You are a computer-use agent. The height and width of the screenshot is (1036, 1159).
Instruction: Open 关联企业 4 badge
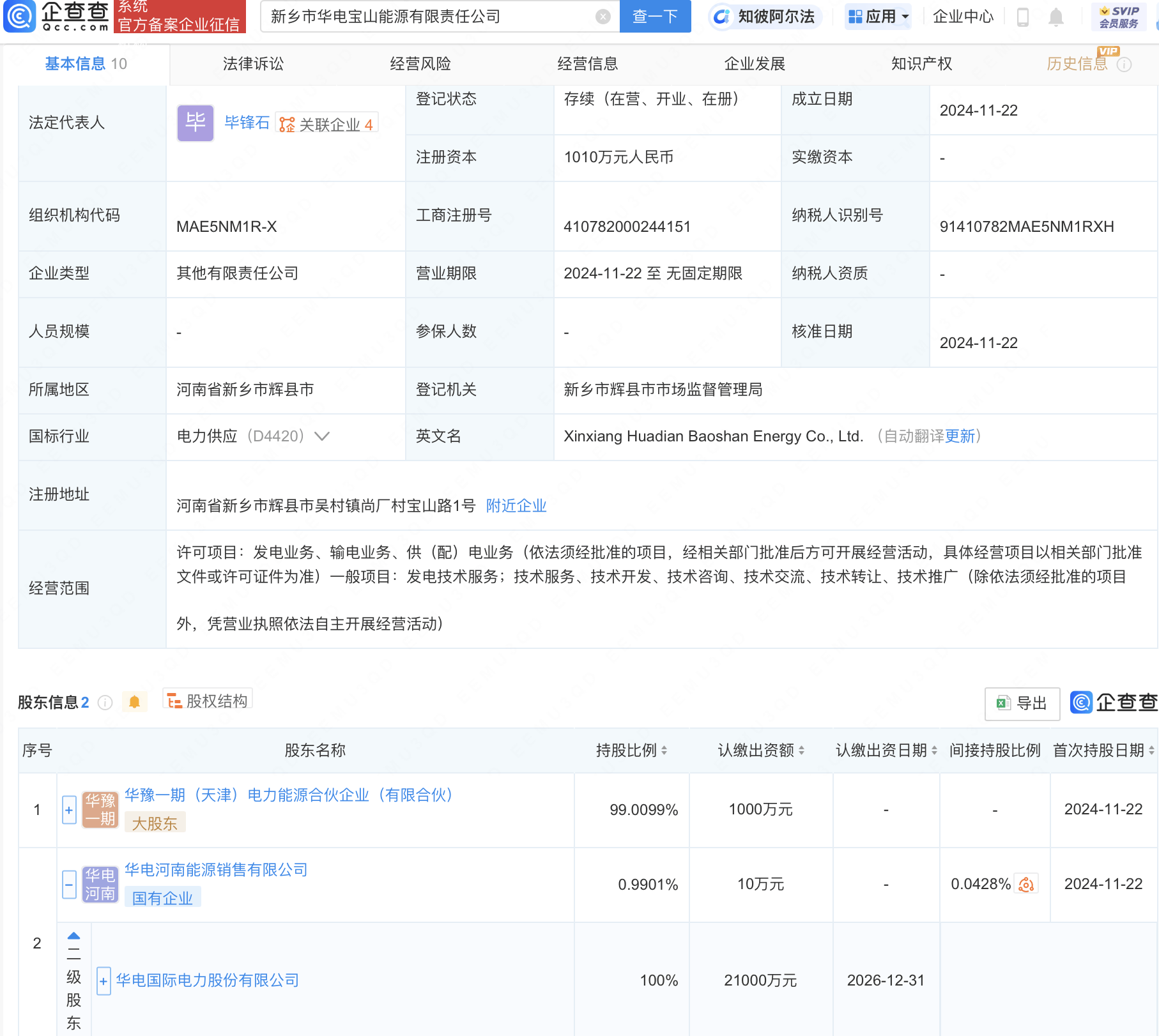[327, 123]
